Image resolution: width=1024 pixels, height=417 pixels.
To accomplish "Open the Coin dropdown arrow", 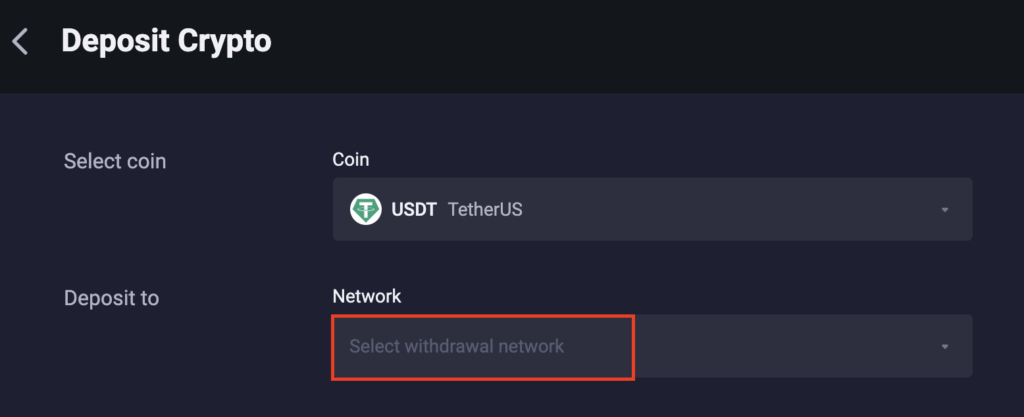I will [944, 210].
